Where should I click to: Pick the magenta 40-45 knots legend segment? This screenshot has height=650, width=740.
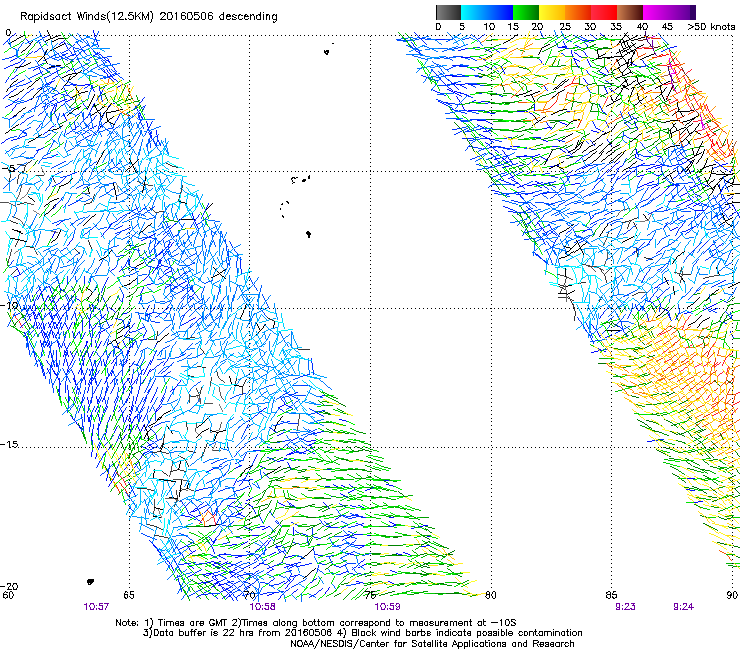(x=656, y=12)
